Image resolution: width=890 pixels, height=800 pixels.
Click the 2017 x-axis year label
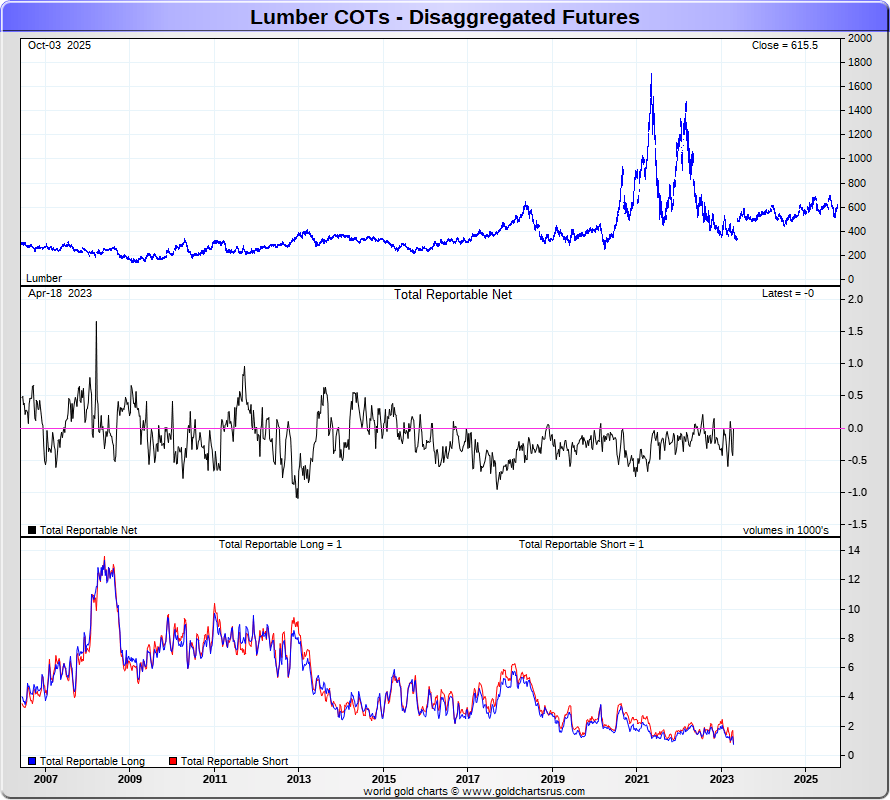click(x=468, y=779)
